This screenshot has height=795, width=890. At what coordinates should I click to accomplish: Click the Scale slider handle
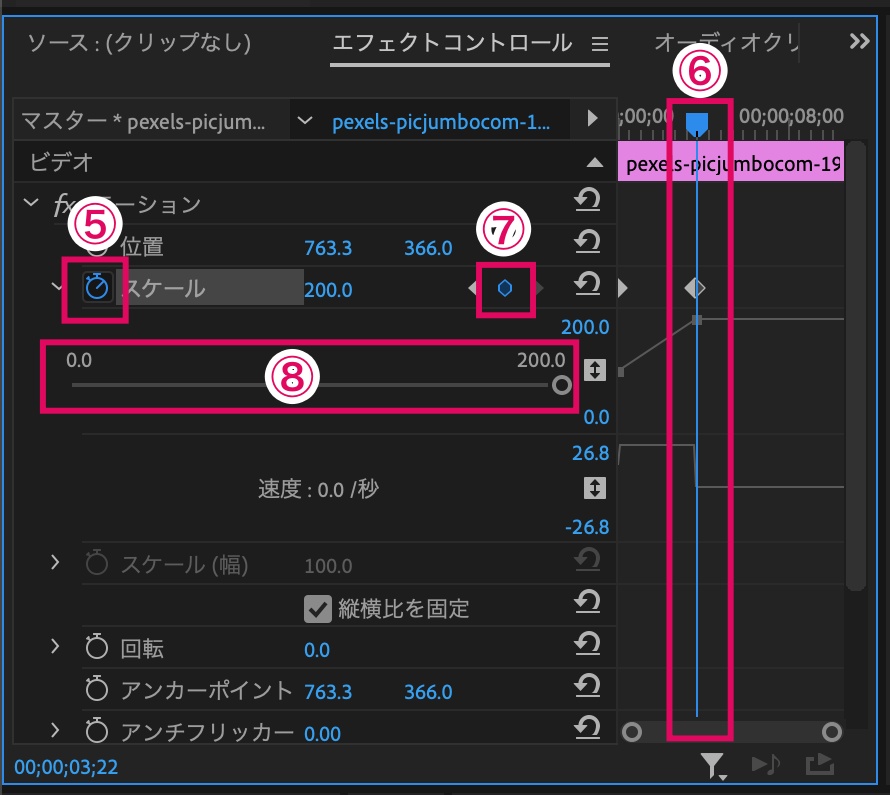[561, 385]
